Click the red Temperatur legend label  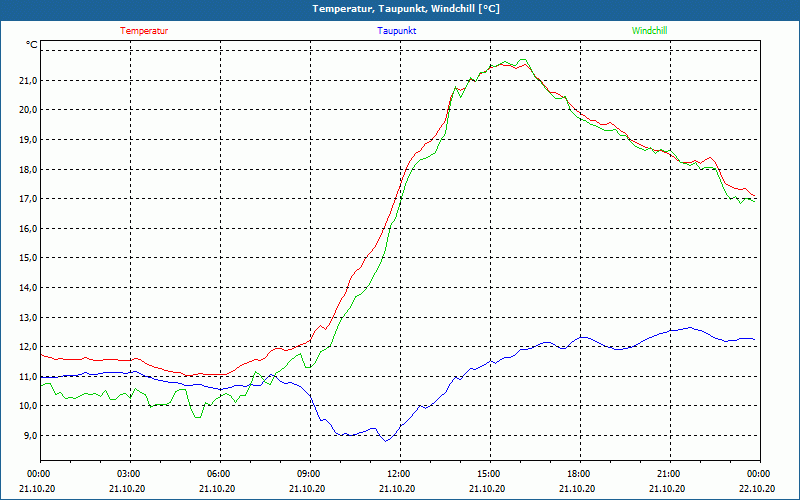click(144, 31)
